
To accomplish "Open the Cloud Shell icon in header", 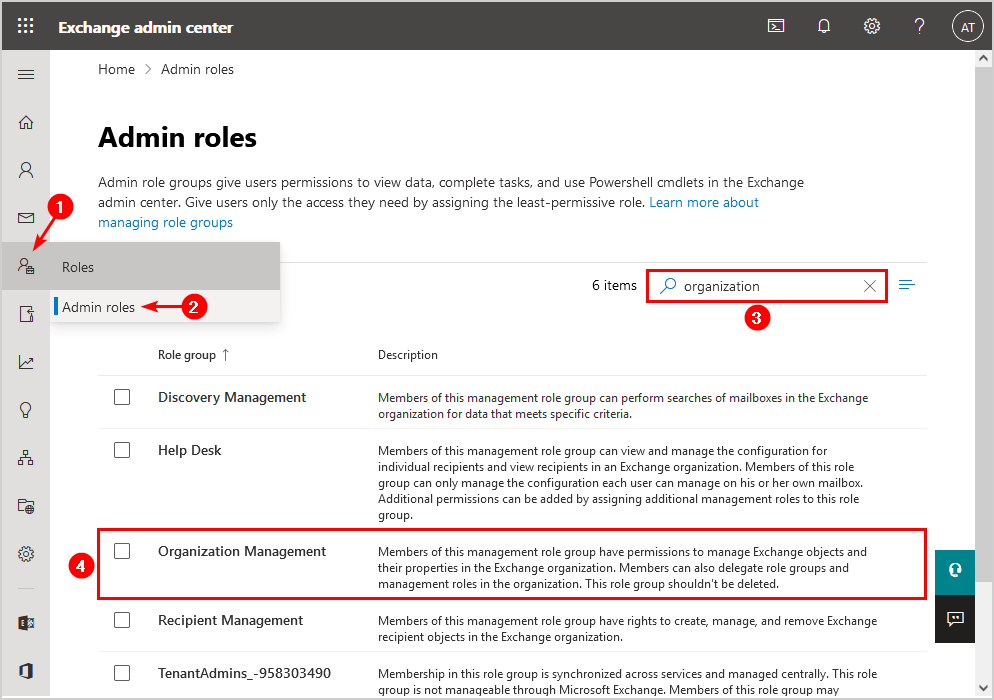I will (x=776, y=26).
